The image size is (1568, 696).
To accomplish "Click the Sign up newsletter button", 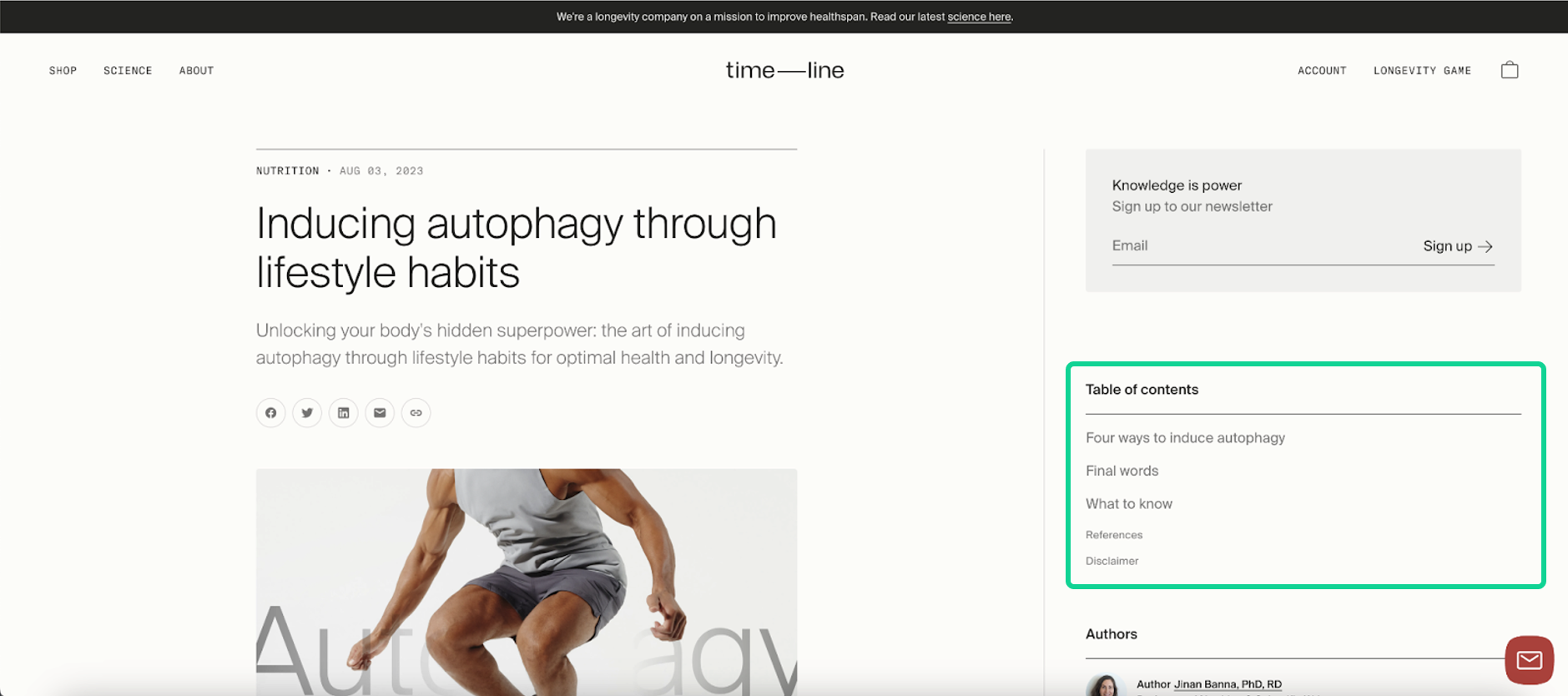I will point(1458,246).
